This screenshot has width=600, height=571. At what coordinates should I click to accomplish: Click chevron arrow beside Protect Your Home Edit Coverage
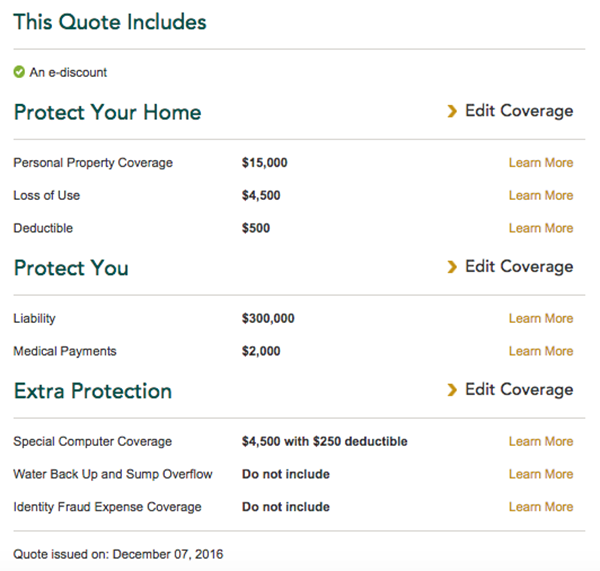[x=452, y=111]
